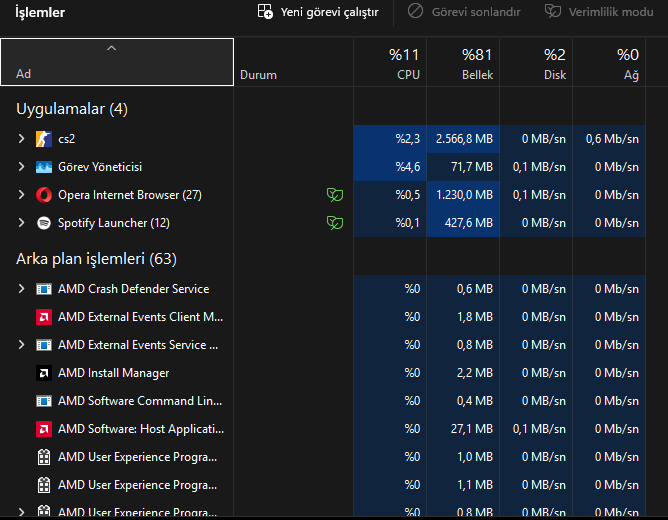The width and height of the screenshot is (668, 520).
Task: Select the cs2 process name
Action: pos(66,139)
